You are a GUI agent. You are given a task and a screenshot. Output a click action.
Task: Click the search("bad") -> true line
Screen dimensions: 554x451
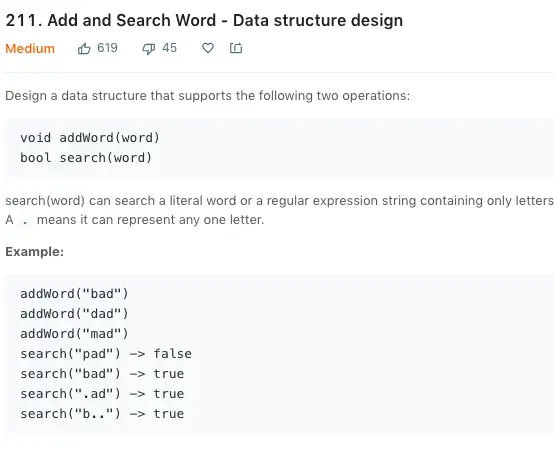tap(102, 374)
